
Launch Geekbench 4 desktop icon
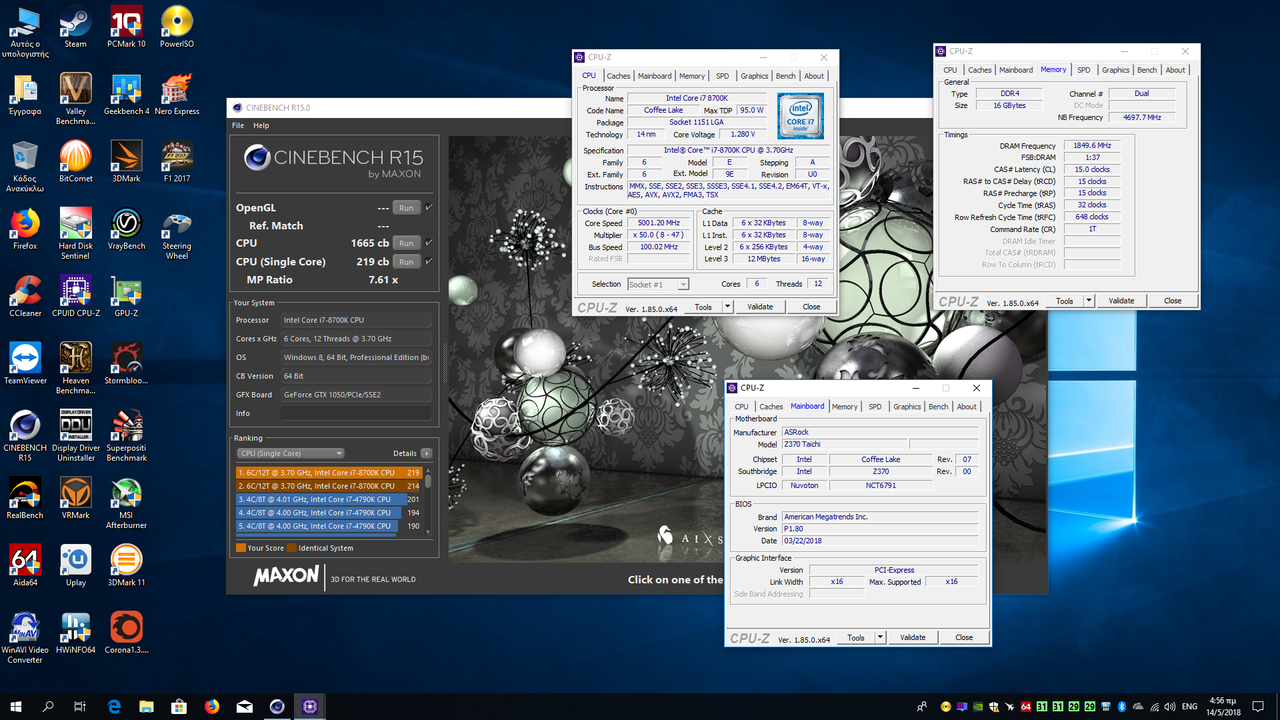coord(126,94)
